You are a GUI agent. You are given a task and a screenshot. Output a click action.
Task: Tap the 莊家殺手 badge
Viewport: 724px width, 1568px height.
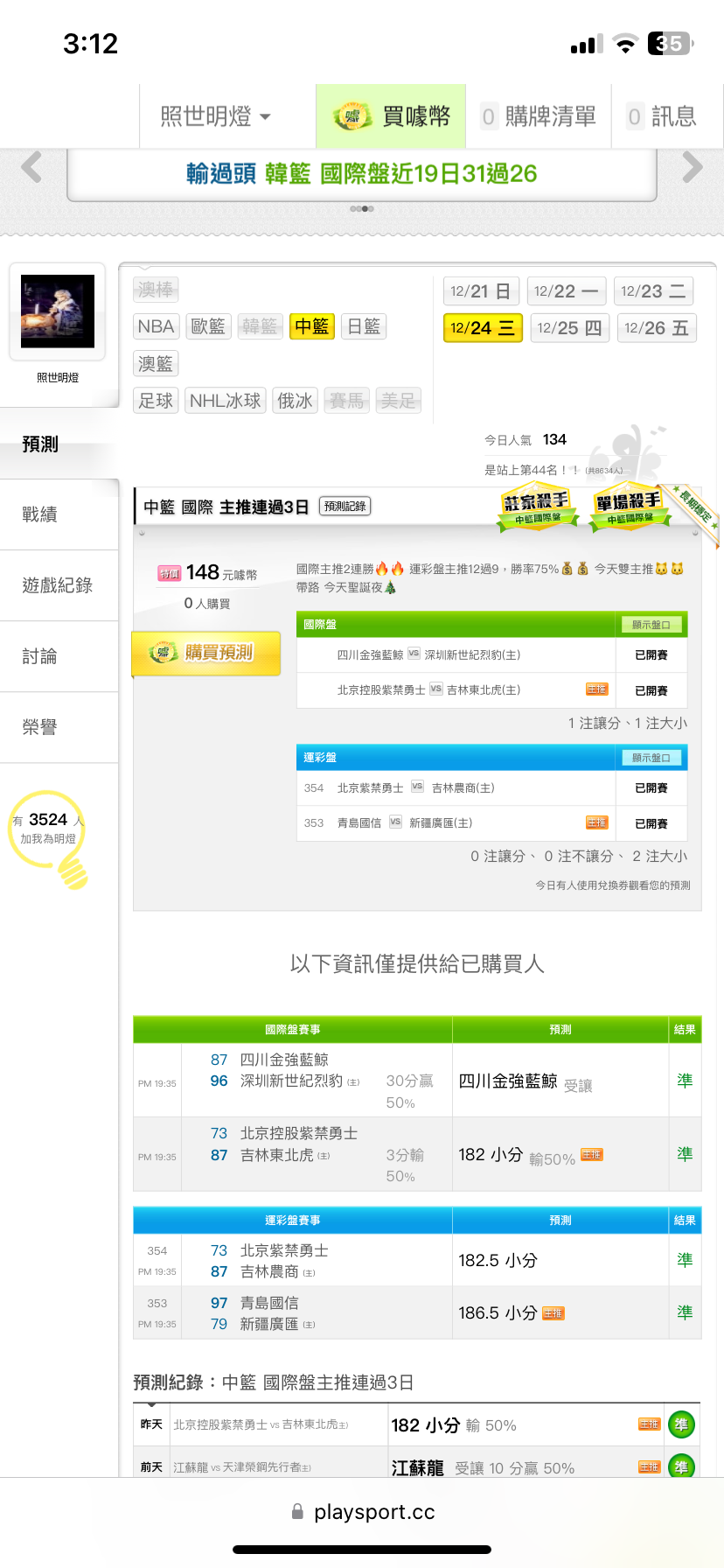(537, 507)
